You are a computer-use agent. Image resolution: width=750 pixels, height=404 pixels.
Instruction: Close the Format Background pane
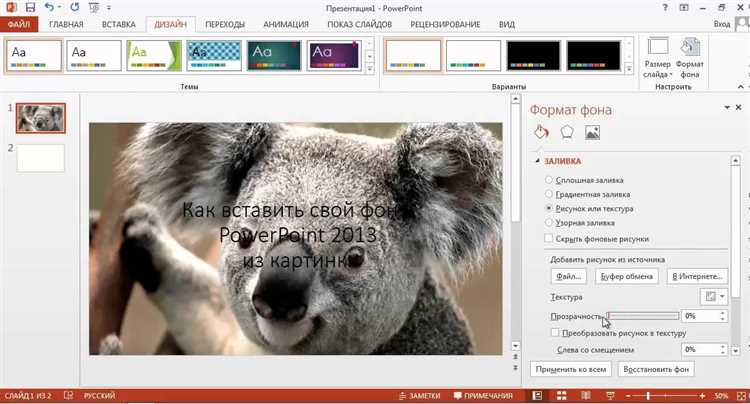click(x=739, y=107)
